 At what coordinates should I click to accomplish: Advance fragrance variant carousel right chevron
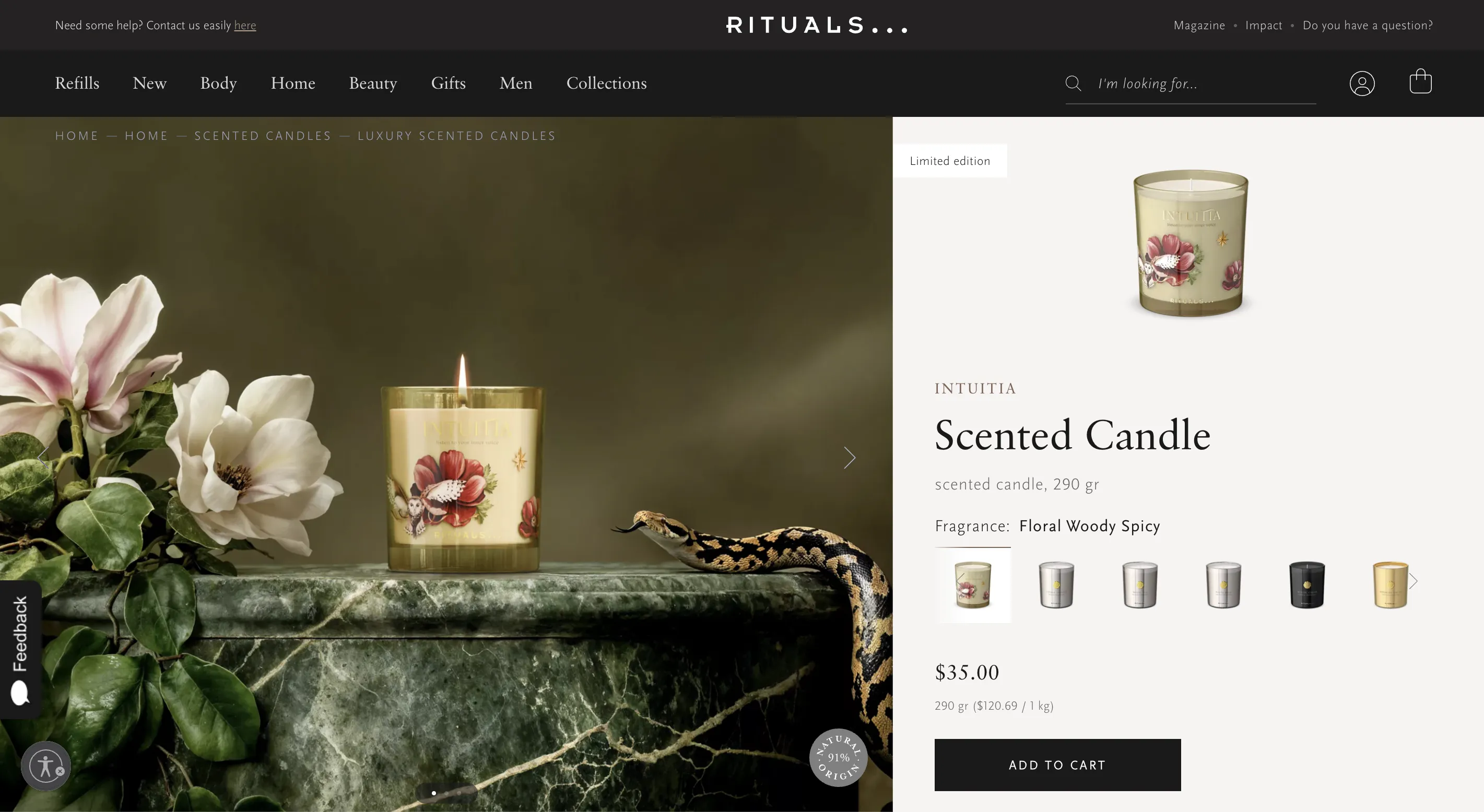point(1412,581)
